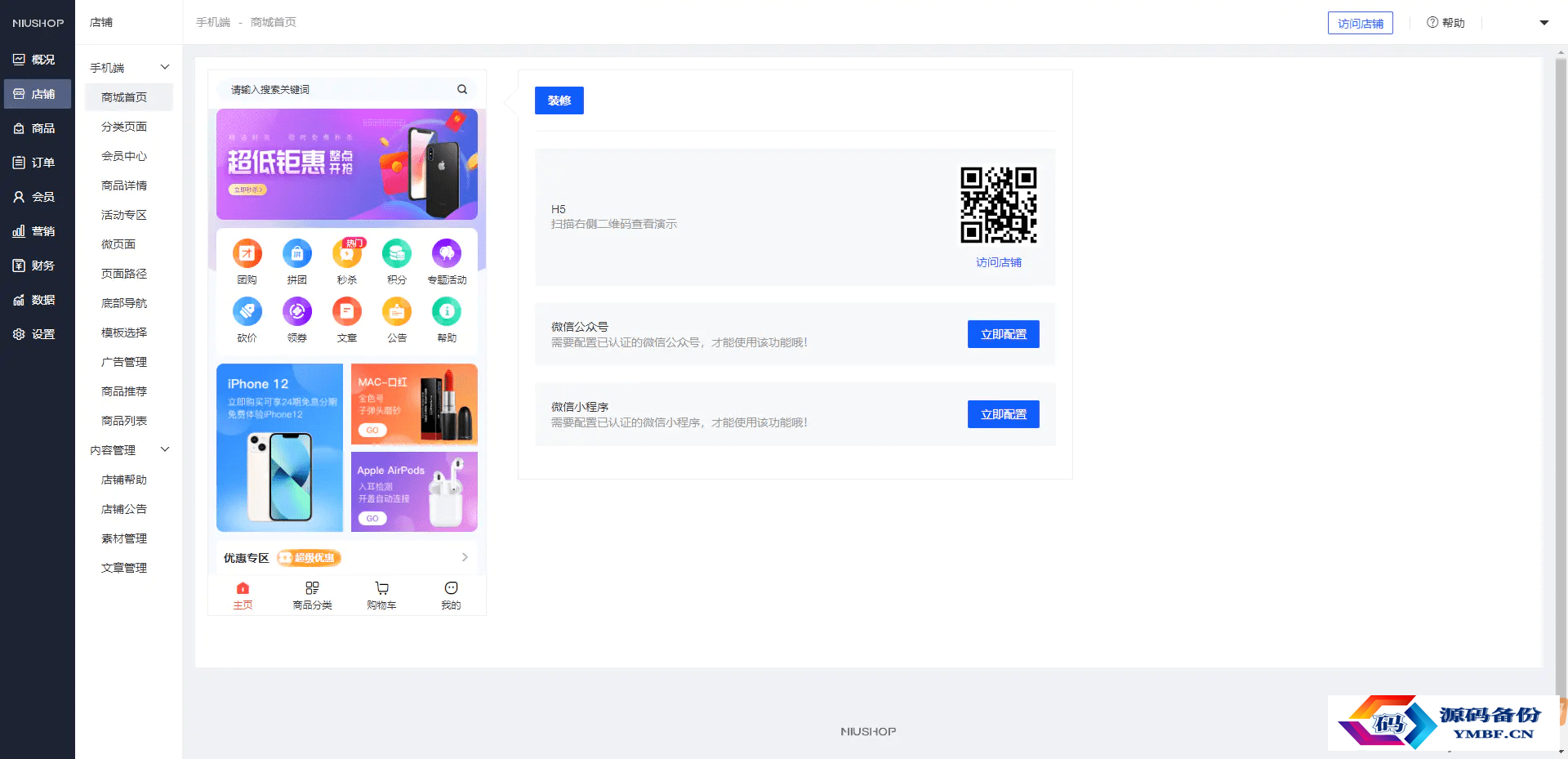Tap the 主页 home bottom nav icon
The image size is (1568, 759).
[x=243, y=588]
